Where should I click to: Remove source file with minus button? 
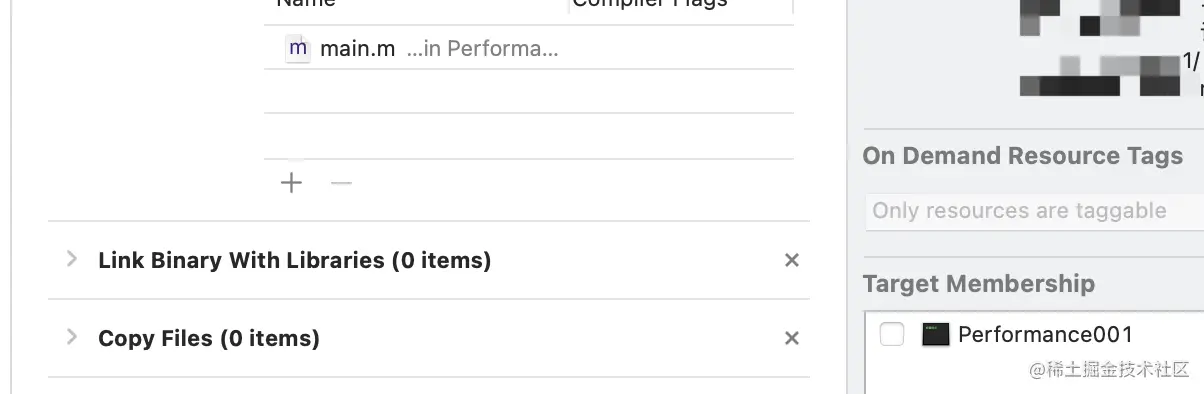tap(342, 183)
